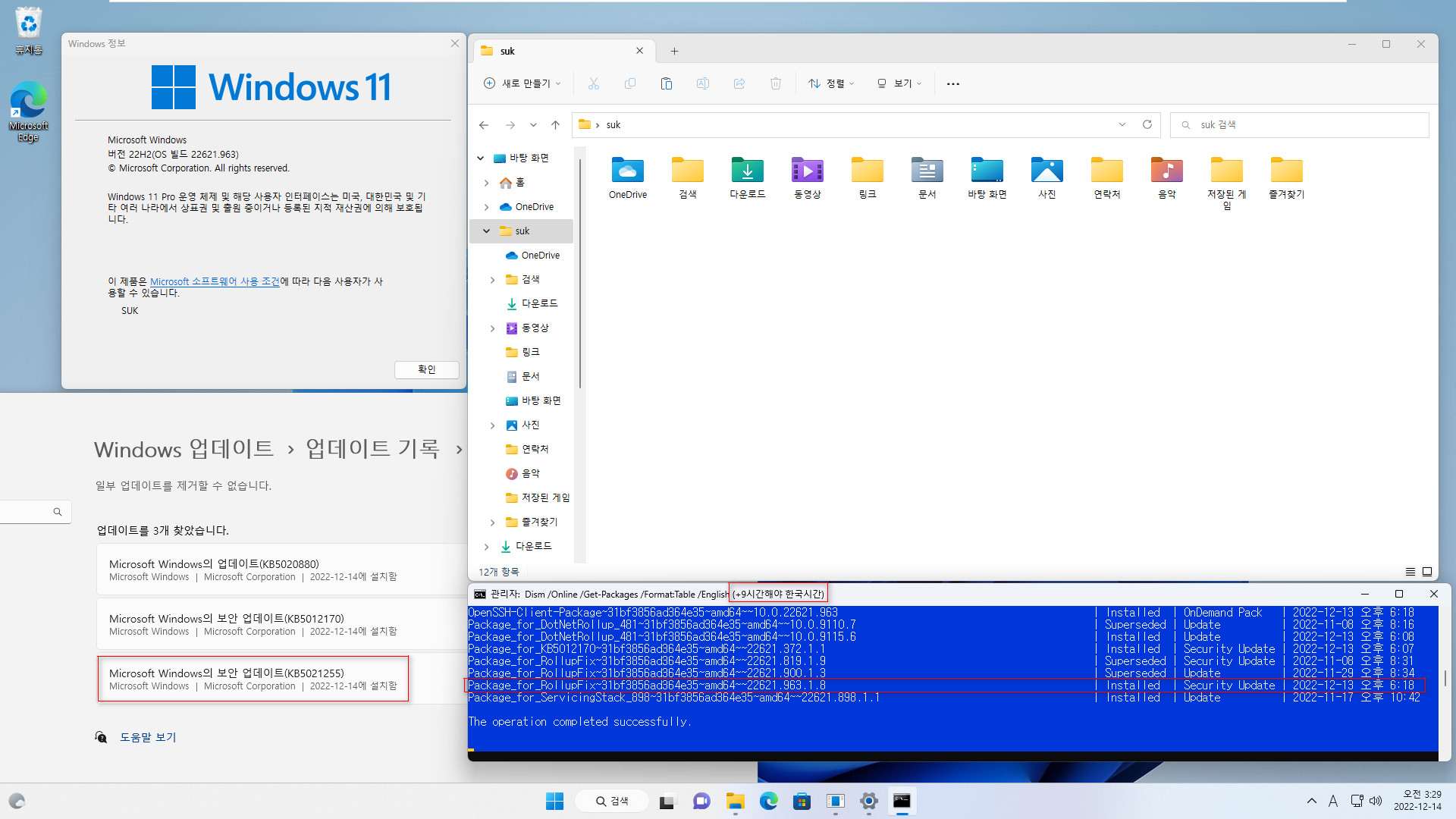Go back with the Explorer back arrow

[484, 125]
